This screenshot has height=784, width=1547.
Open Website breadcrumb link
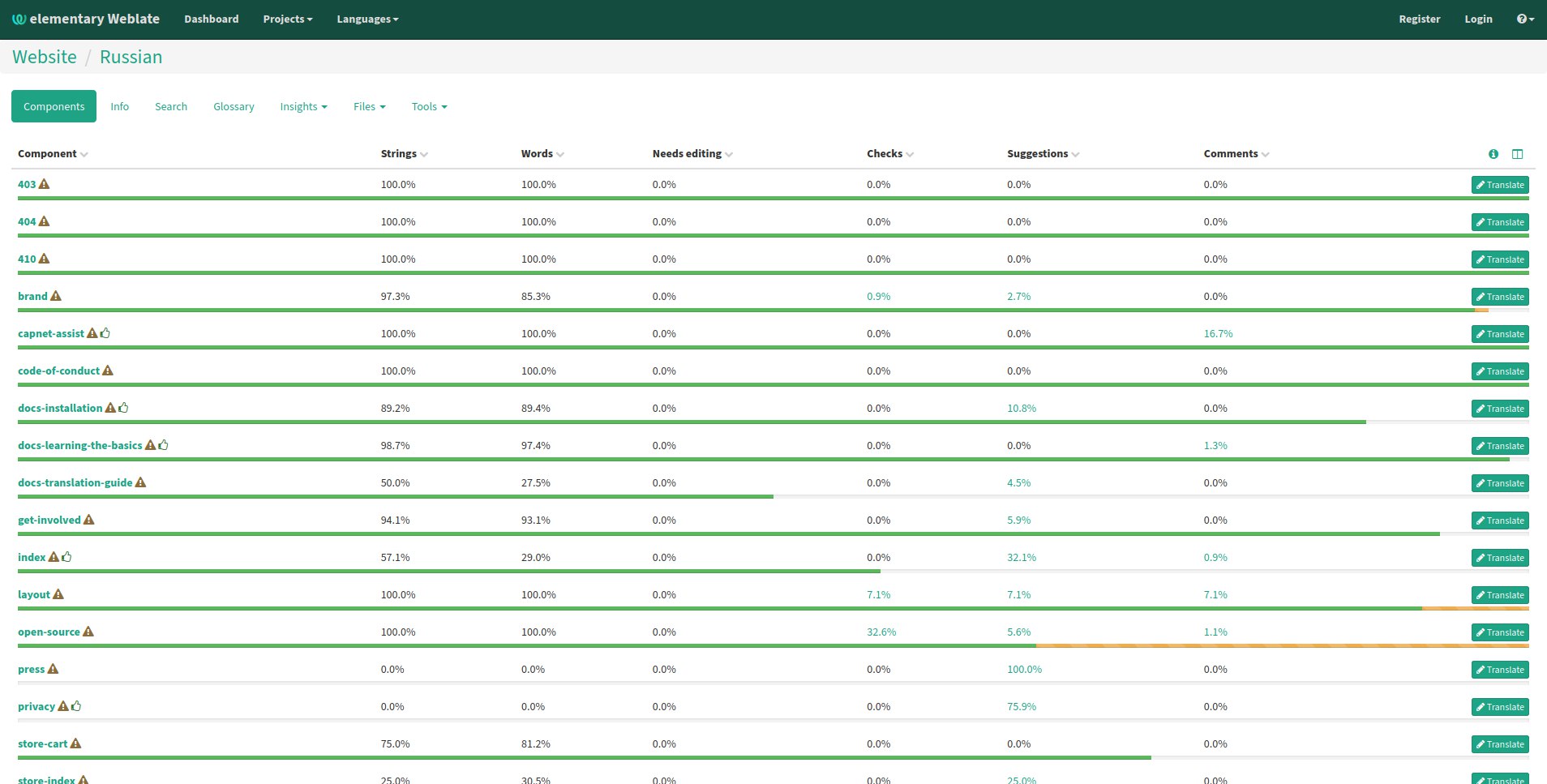(x=45, y=57)
